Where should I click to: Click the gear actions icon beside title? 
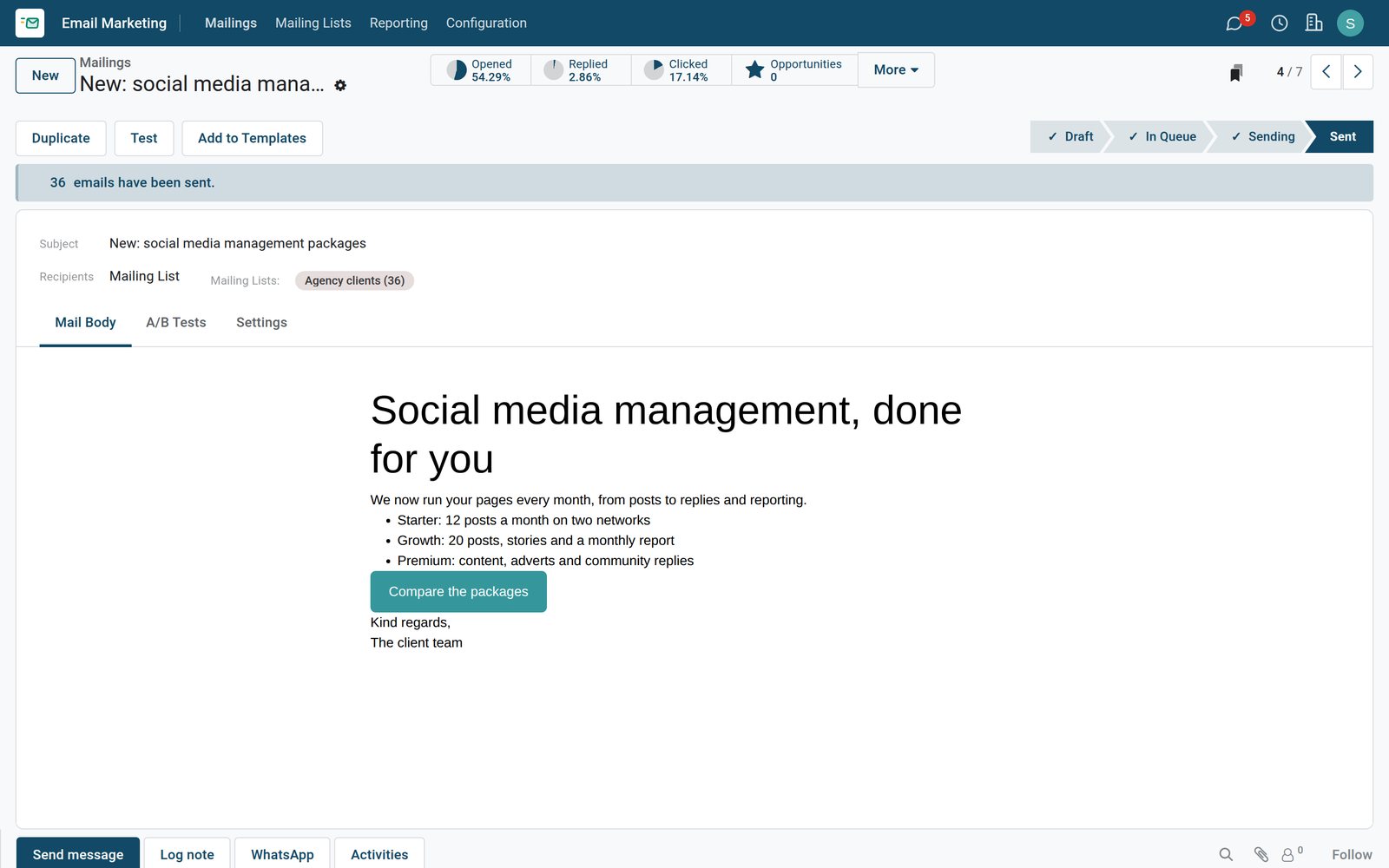(x=340, y=85)
